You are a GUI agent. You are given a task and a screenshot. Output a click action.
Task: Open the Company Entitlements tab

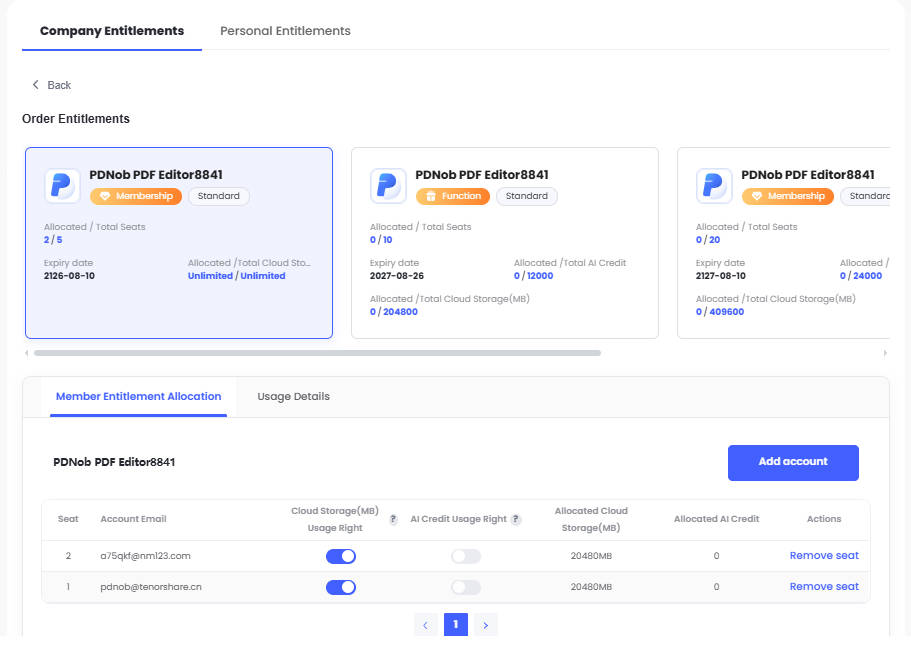tap(112, 31)
